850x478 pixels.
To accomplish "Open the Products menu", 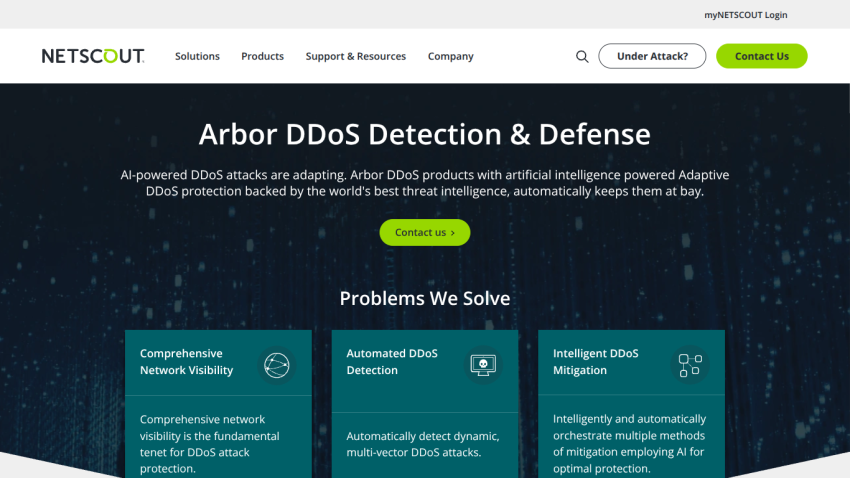I will click(262, 56).
